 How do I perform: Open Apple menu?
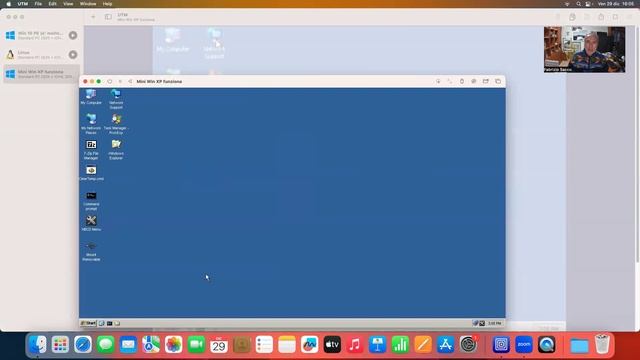tap(9, 4)
